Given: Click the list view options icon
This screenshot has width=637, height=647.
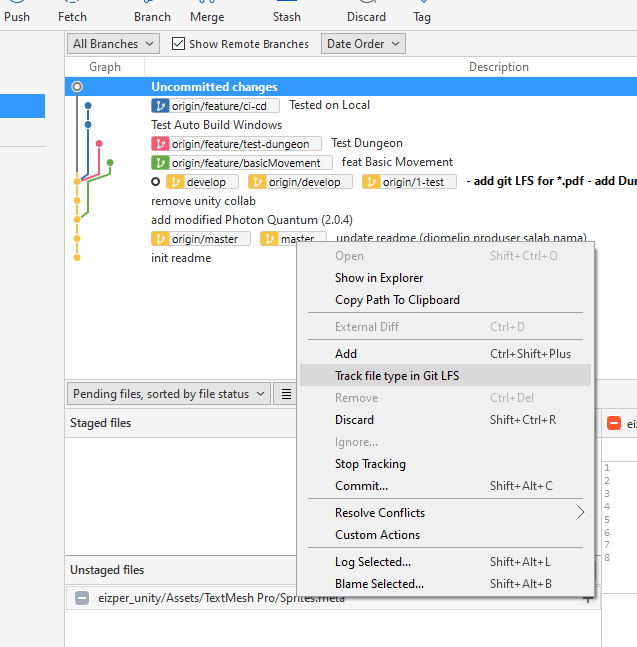Looking at the screenshot, I should pos(287,394).
